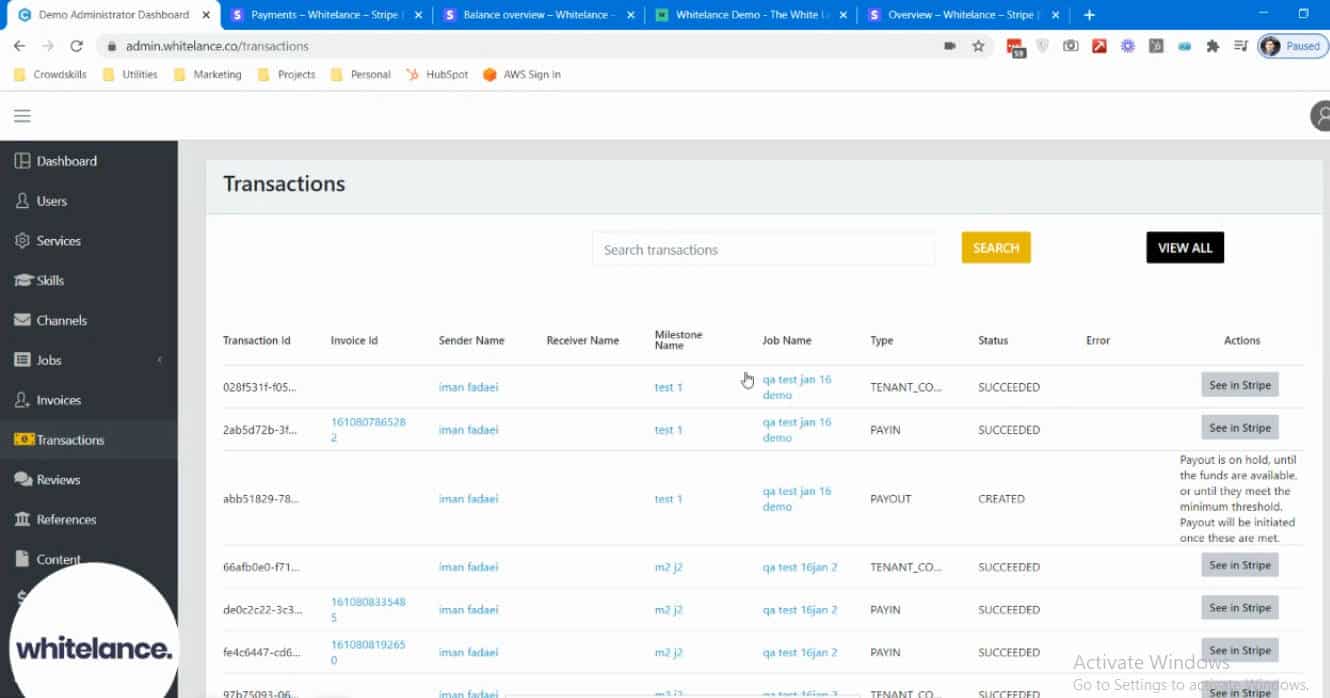See in Stripe for transaction 028f531f
Viewport: 1330px width, 698px height.
coord(1240,385)
